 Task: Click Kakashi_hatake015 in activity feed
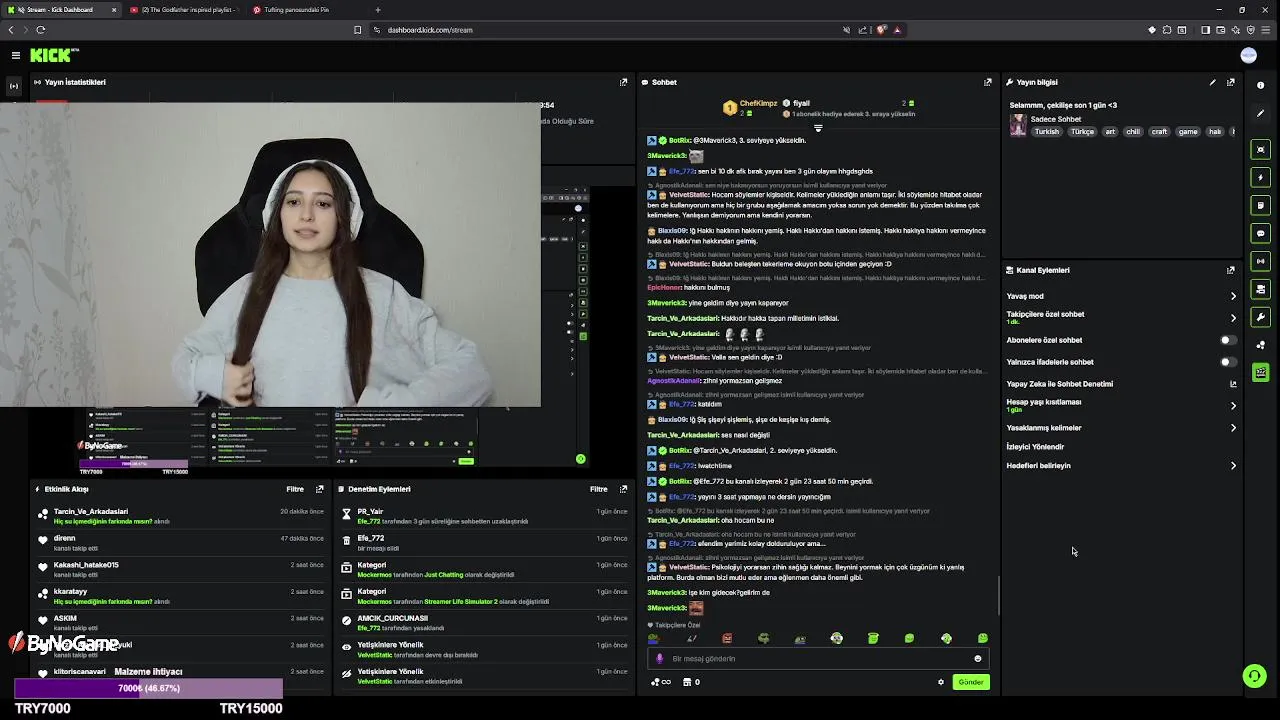86,565
